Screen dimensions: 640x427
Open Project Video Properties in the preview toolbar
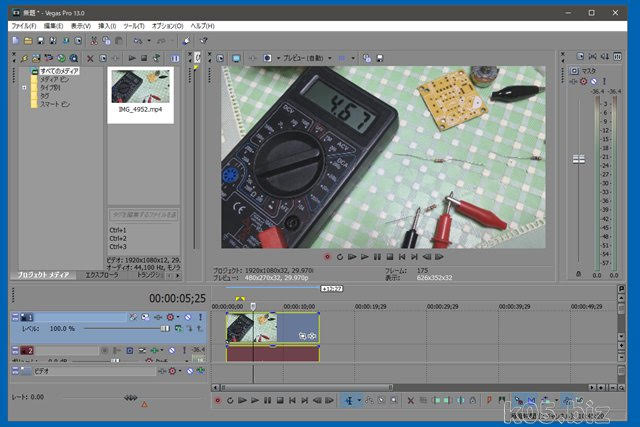[x=220, y=58]
